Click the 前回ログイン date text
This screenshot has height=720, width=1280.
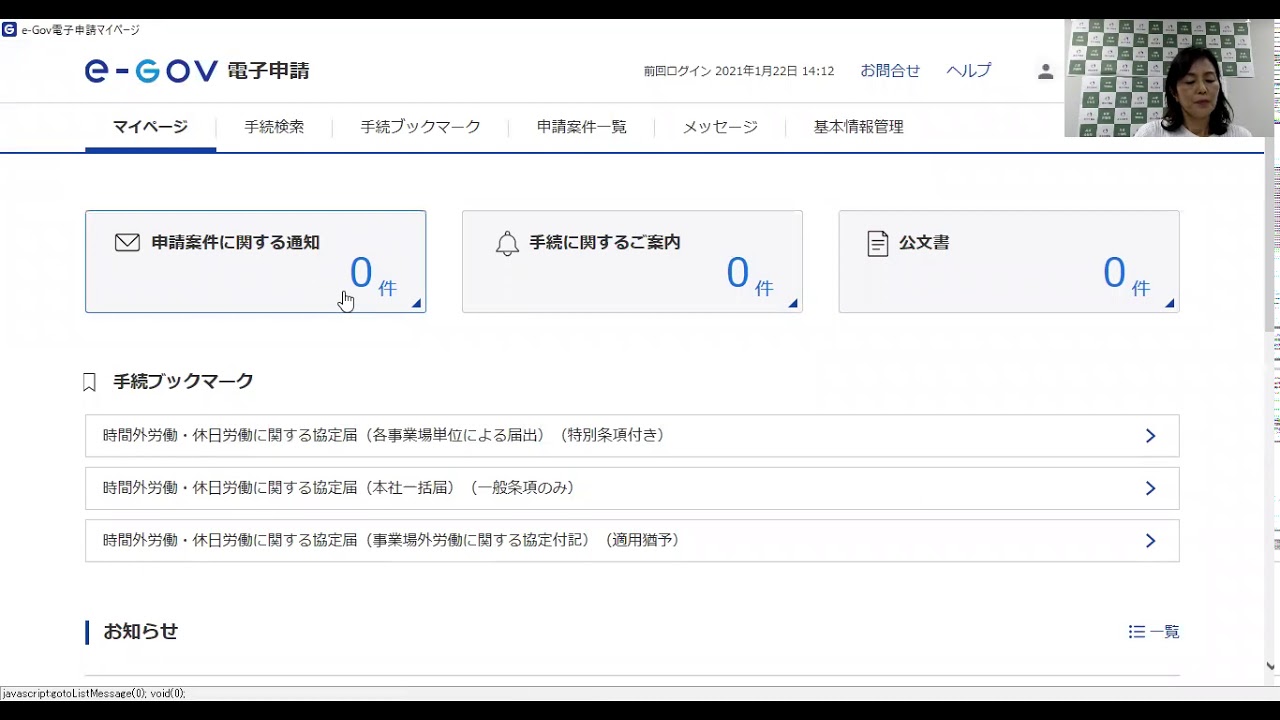click(x=738, y=72)
